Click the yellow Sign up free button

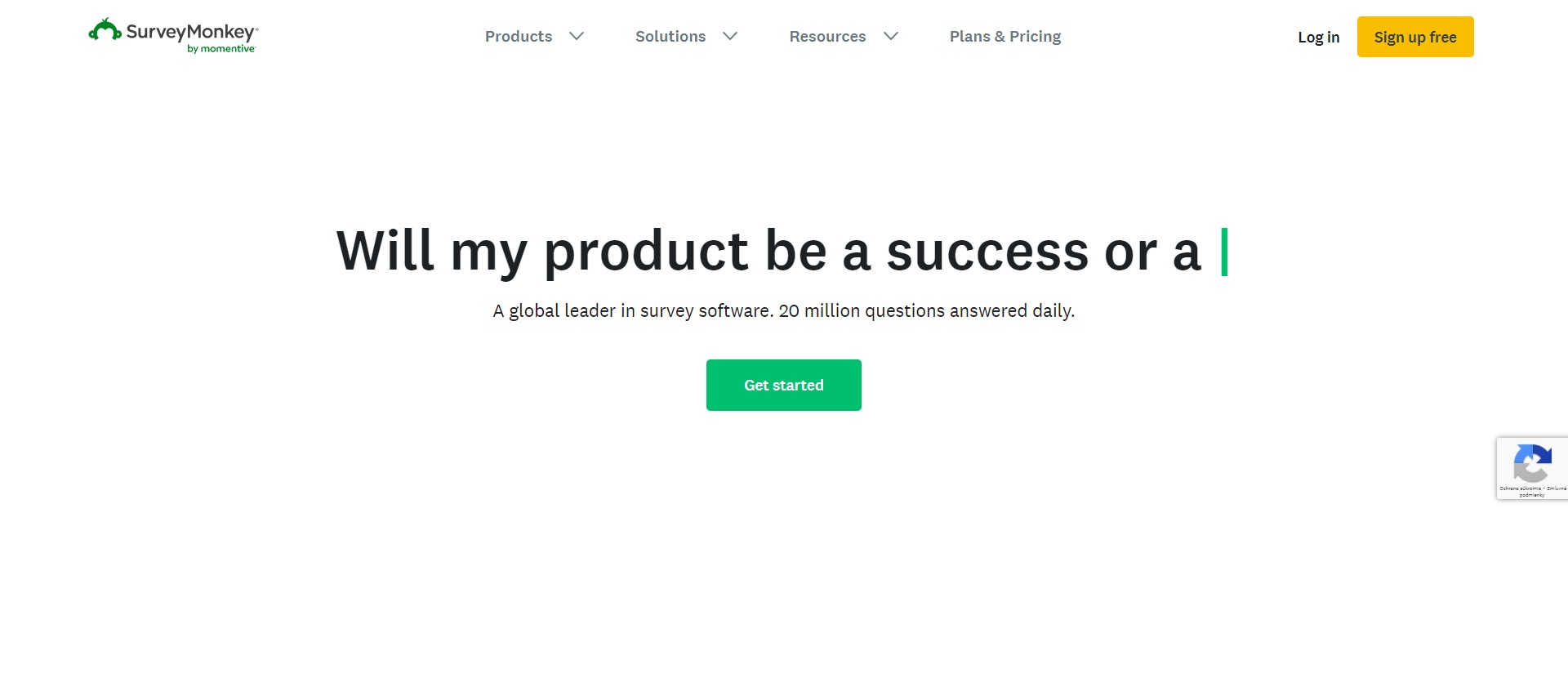[x=1414, y=37]
